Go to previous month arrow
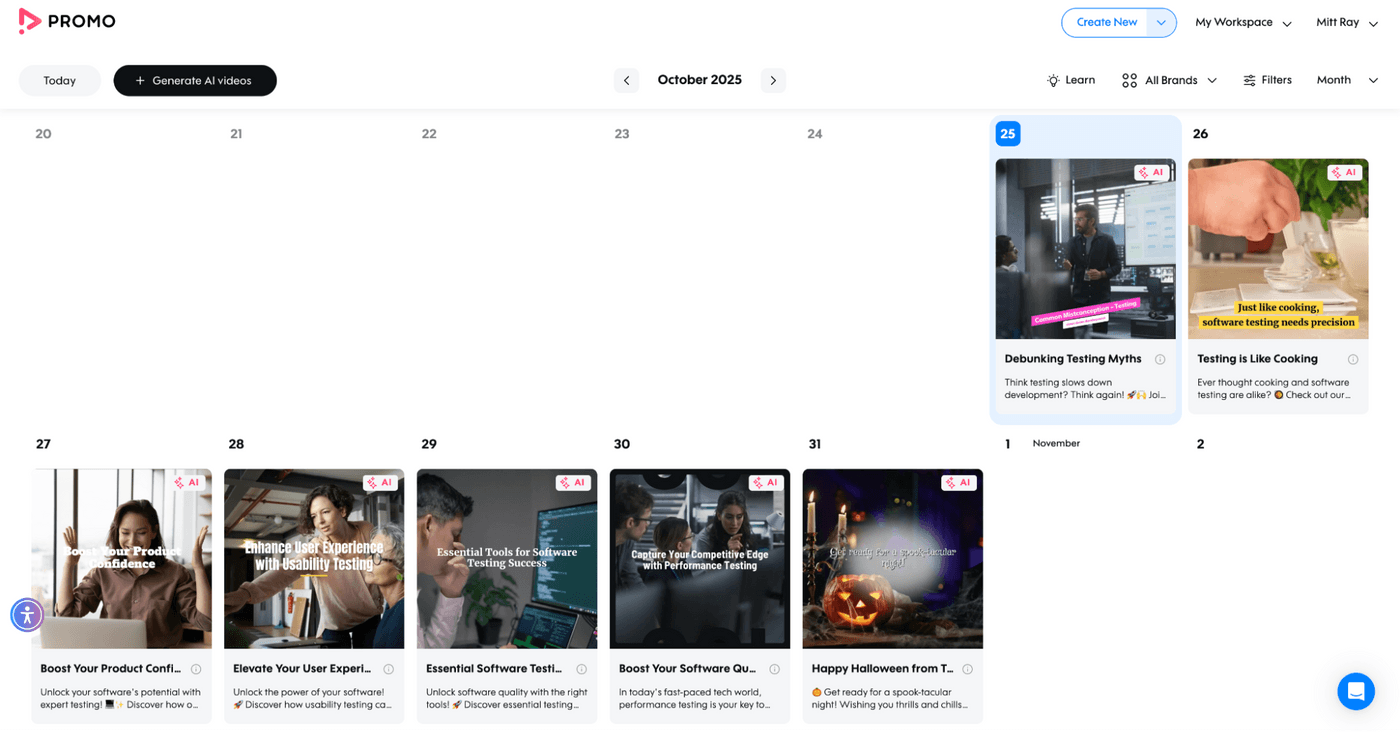This screenshot has width=1400, height=732. coord(626,80)
